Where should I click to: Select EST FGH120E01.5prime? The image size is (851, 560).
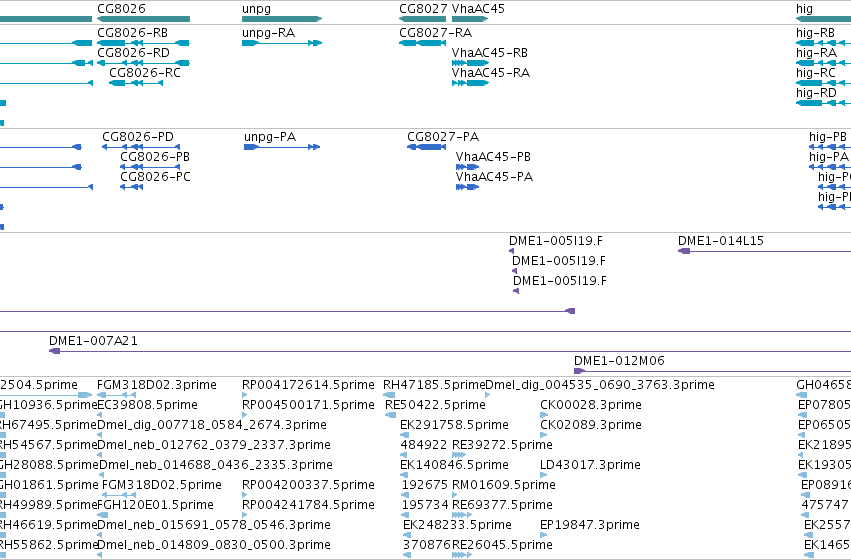tap(155, 505)
